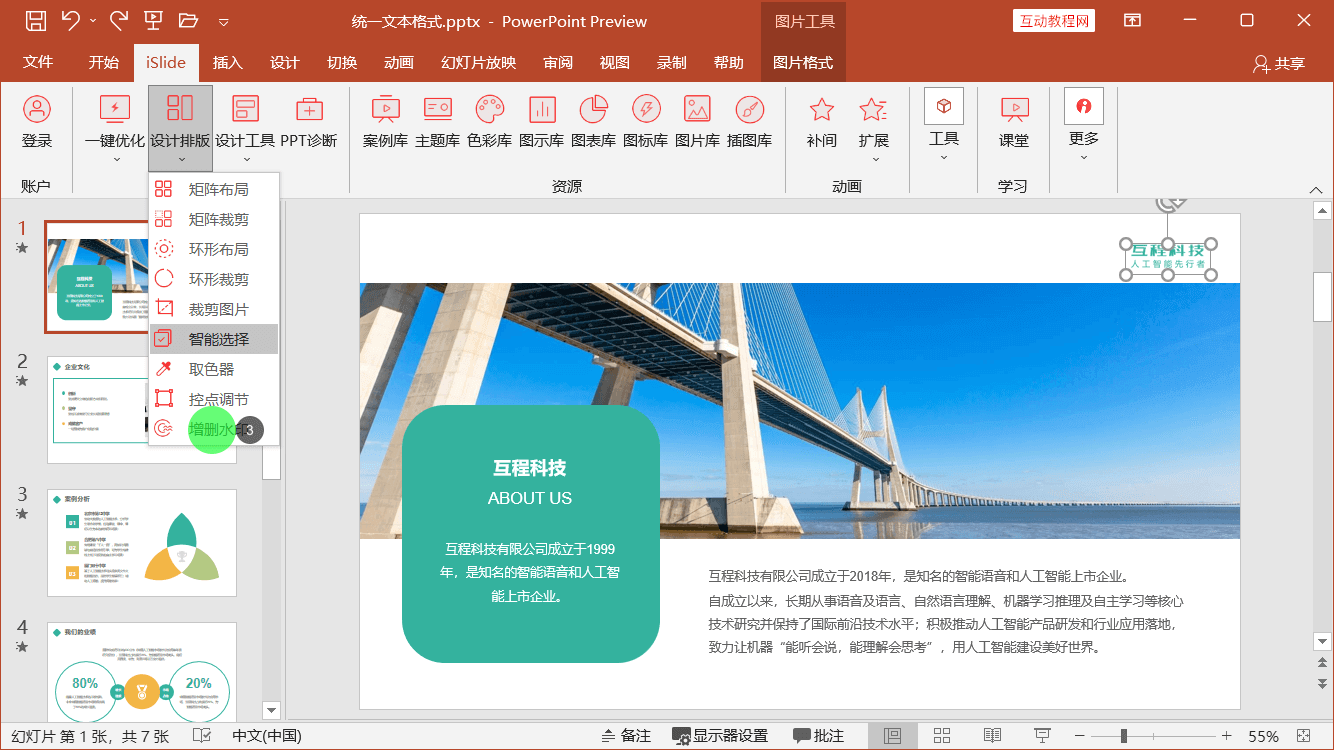Open the 一键优化 dropdown
The image size is (1334, 750).
pos(115,127)
